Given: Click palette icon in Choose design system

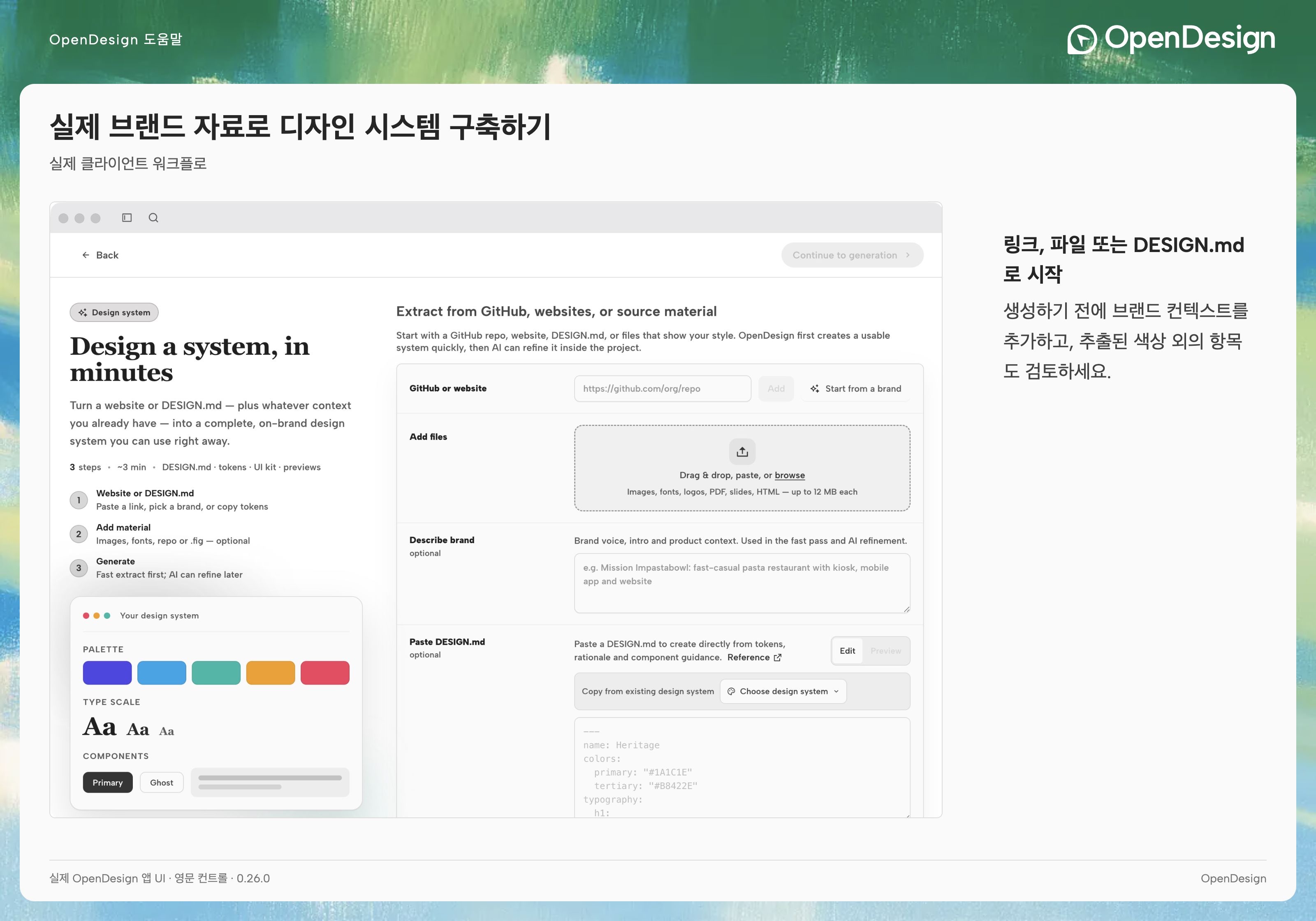Looking at the screenshot, I should [731, 691].
